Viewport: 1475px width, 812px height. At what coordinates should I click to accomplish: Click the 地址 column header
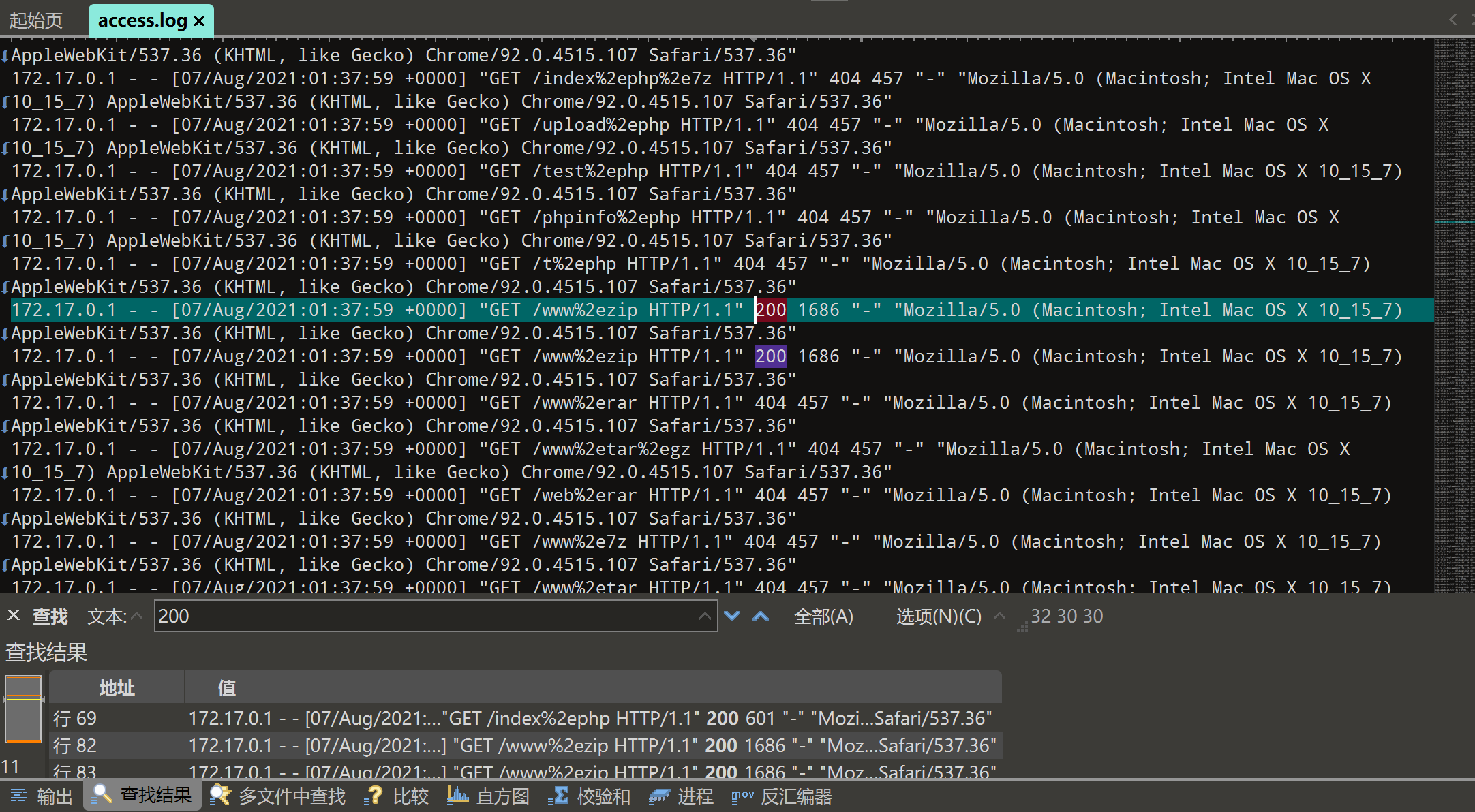[117, 687]
